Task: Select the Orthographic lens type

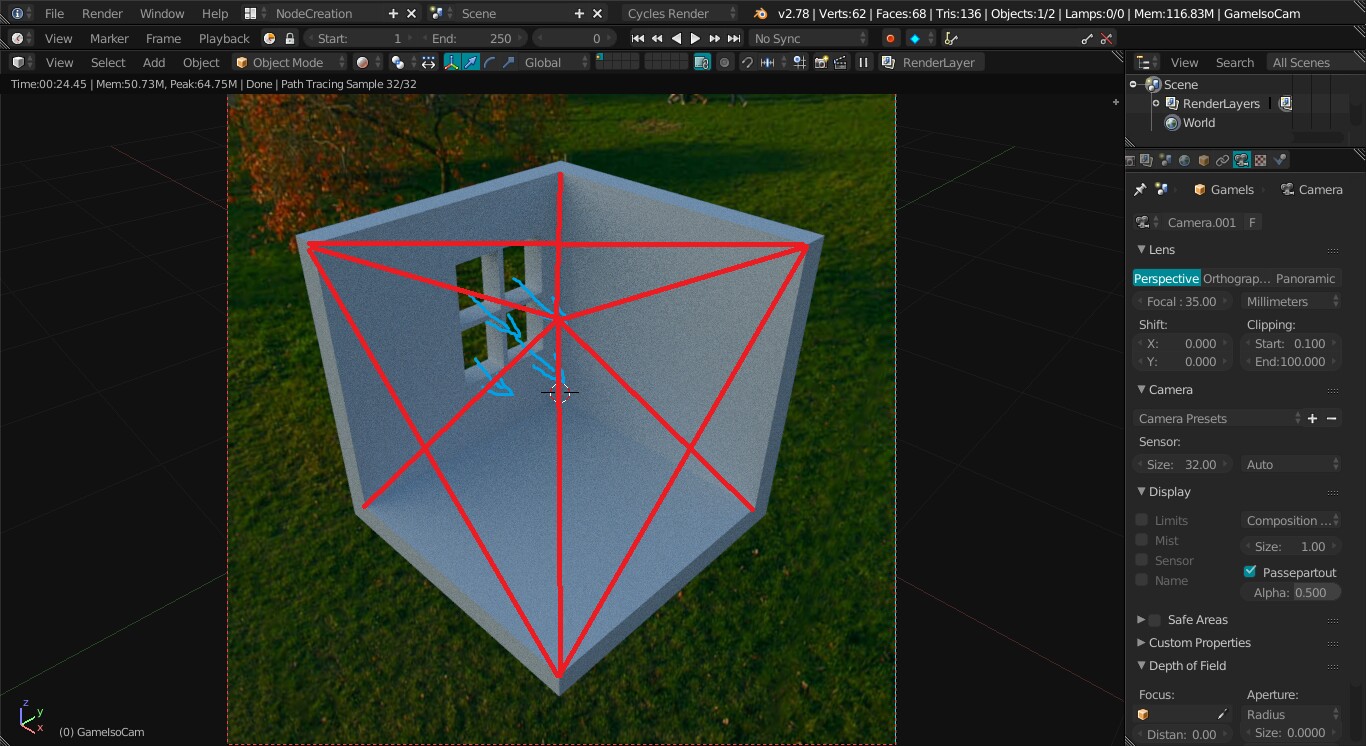Action: [1236, 278]
